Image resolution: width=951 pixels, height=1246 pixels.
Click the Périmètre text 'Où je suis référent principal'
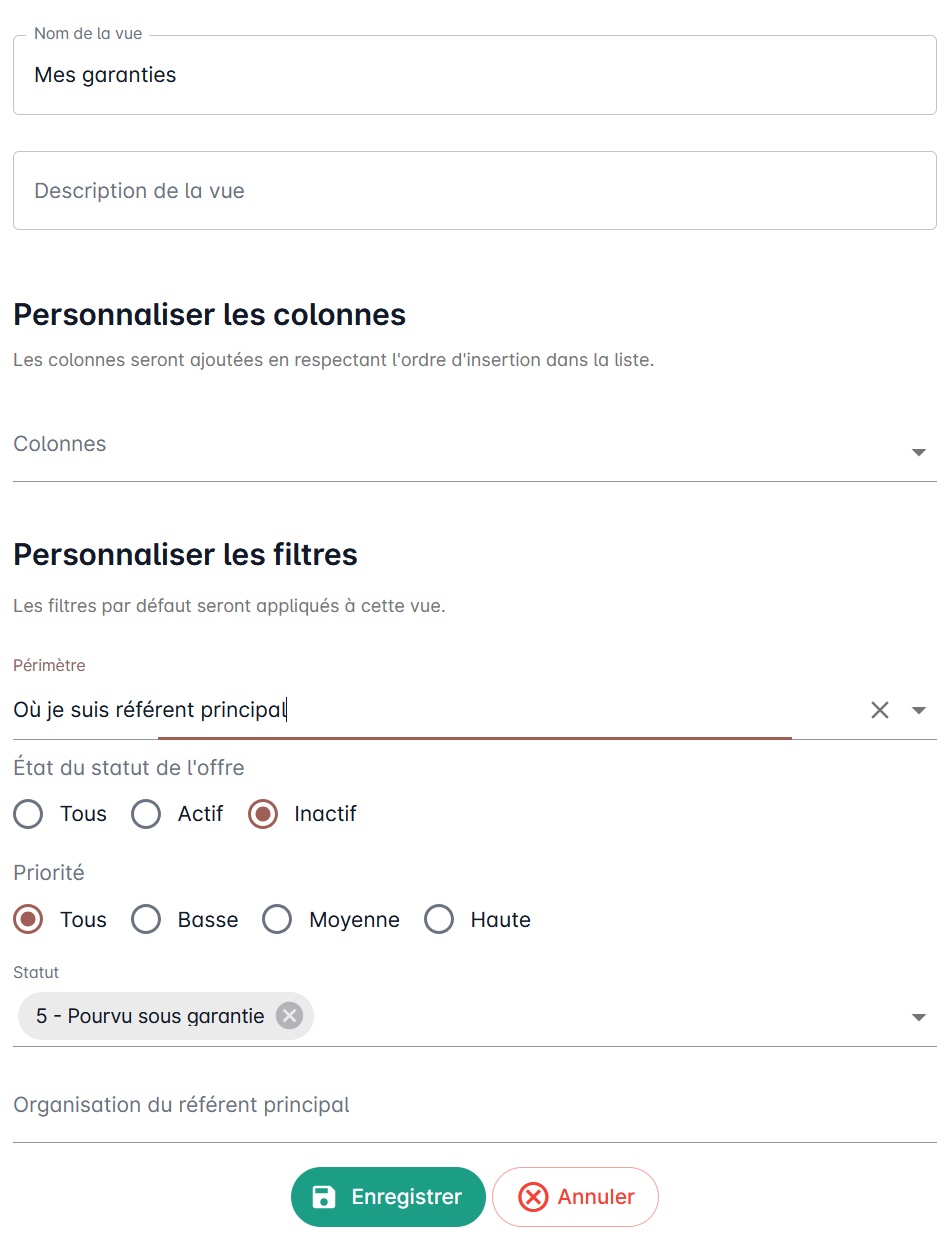[150, 710]
